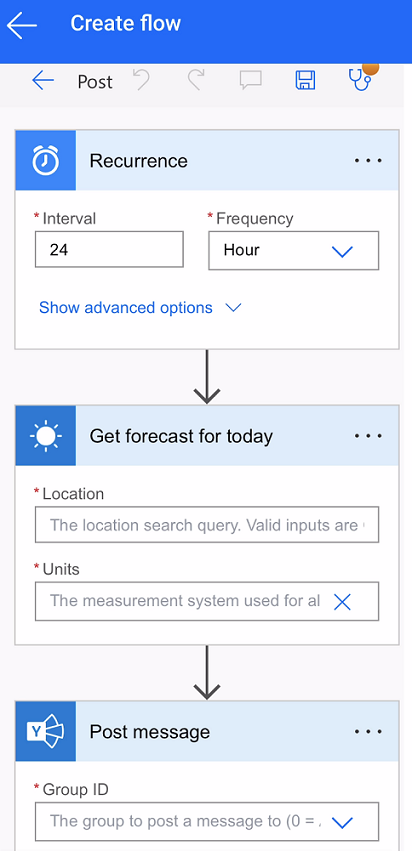This screenshot has width=412, height=851.
Task: Open the Frequency dropdown showing Hour
Action: [294, 251]
